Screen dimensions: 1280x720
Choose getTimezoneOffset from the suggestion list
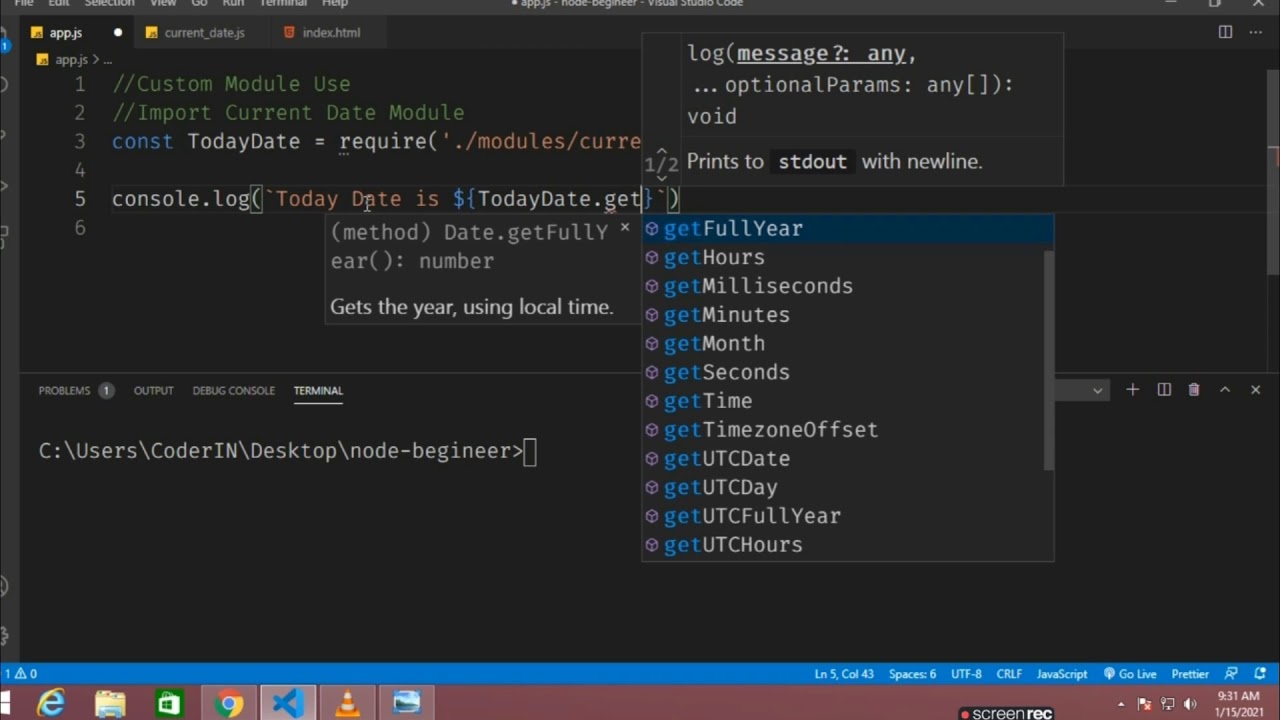(x=842, y=430)
